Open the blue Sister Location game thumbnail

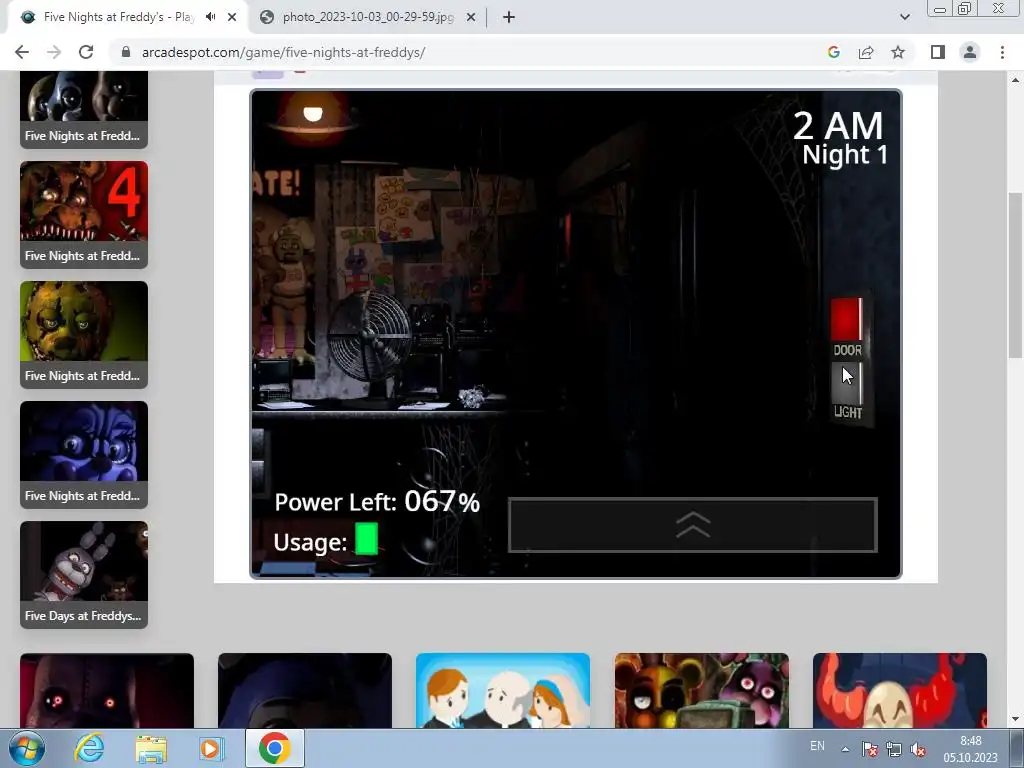point(84,455)
